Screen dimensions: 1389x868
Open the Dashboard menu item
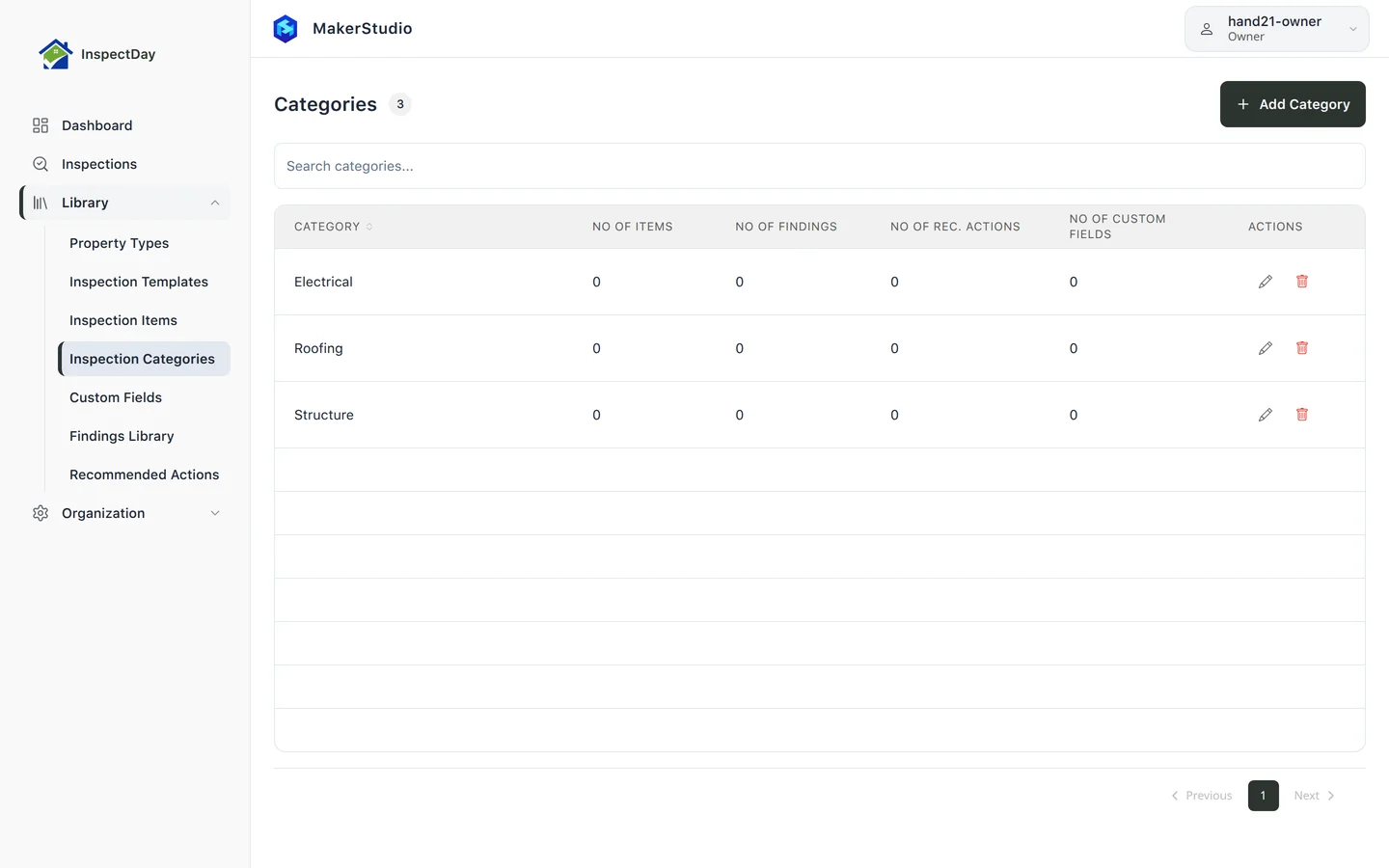(x=125, y=125)
